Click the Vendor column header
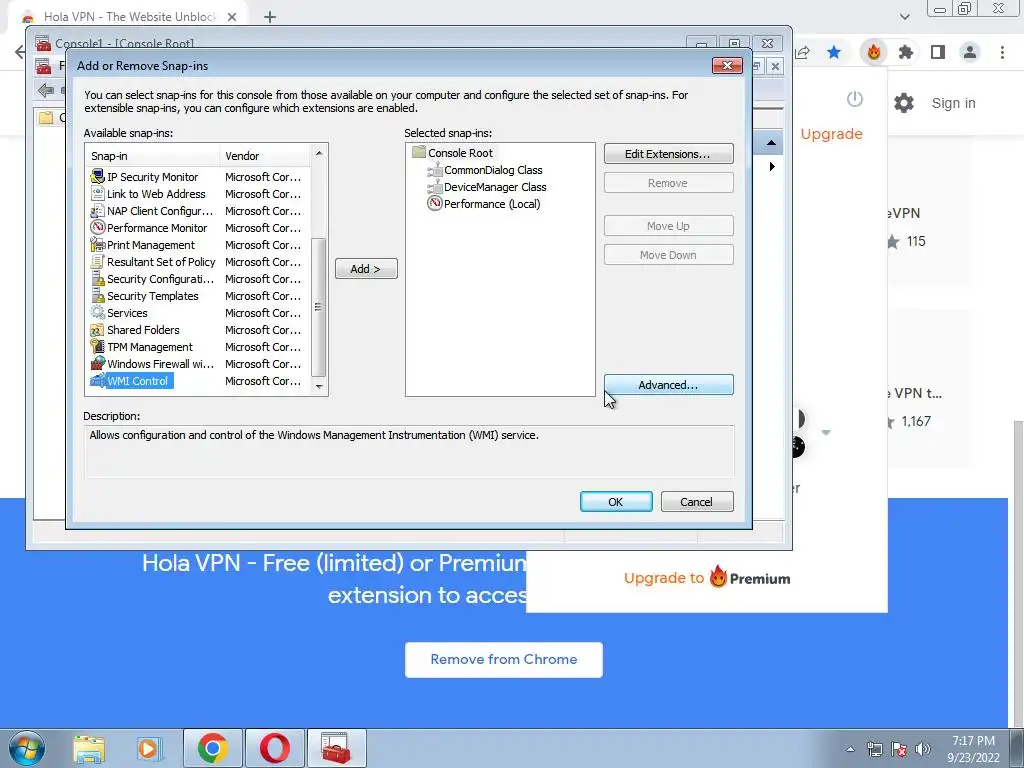 (x=265, y=155)
